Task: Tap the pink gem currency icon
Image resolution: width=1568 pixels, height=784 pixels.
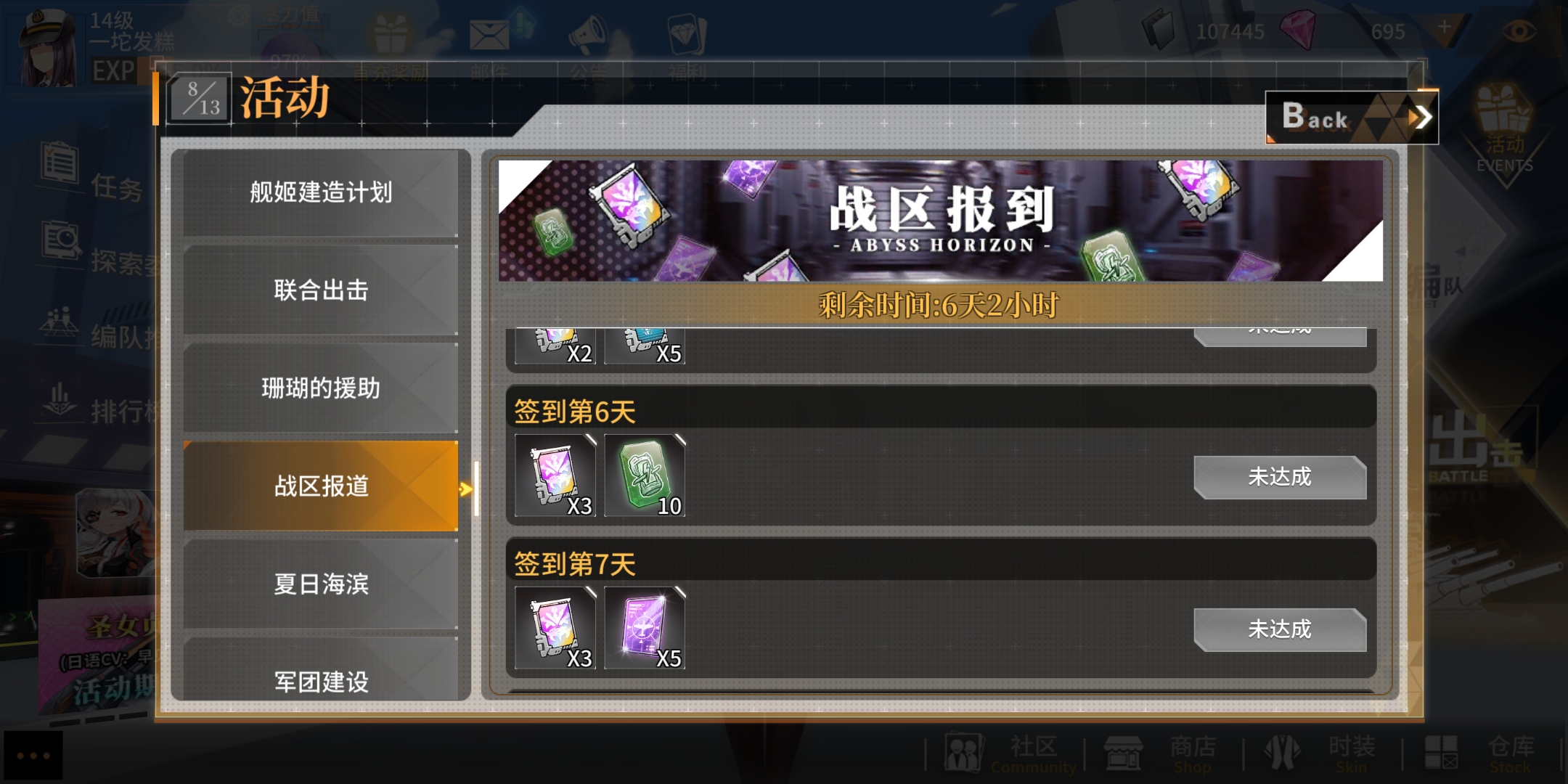Action: [x=1299, y=30]
